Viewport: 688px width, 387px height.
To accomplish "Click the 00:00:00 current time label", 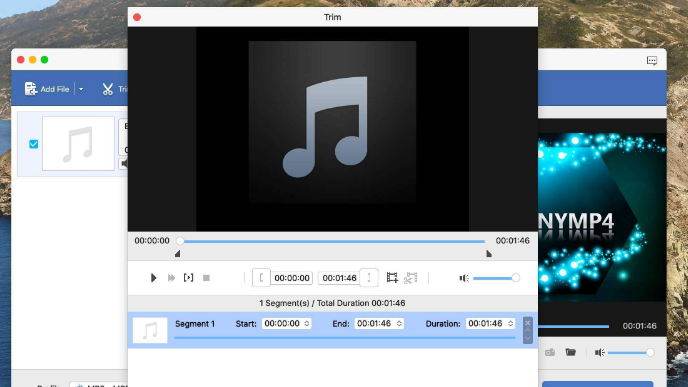I will click(152, 240).
